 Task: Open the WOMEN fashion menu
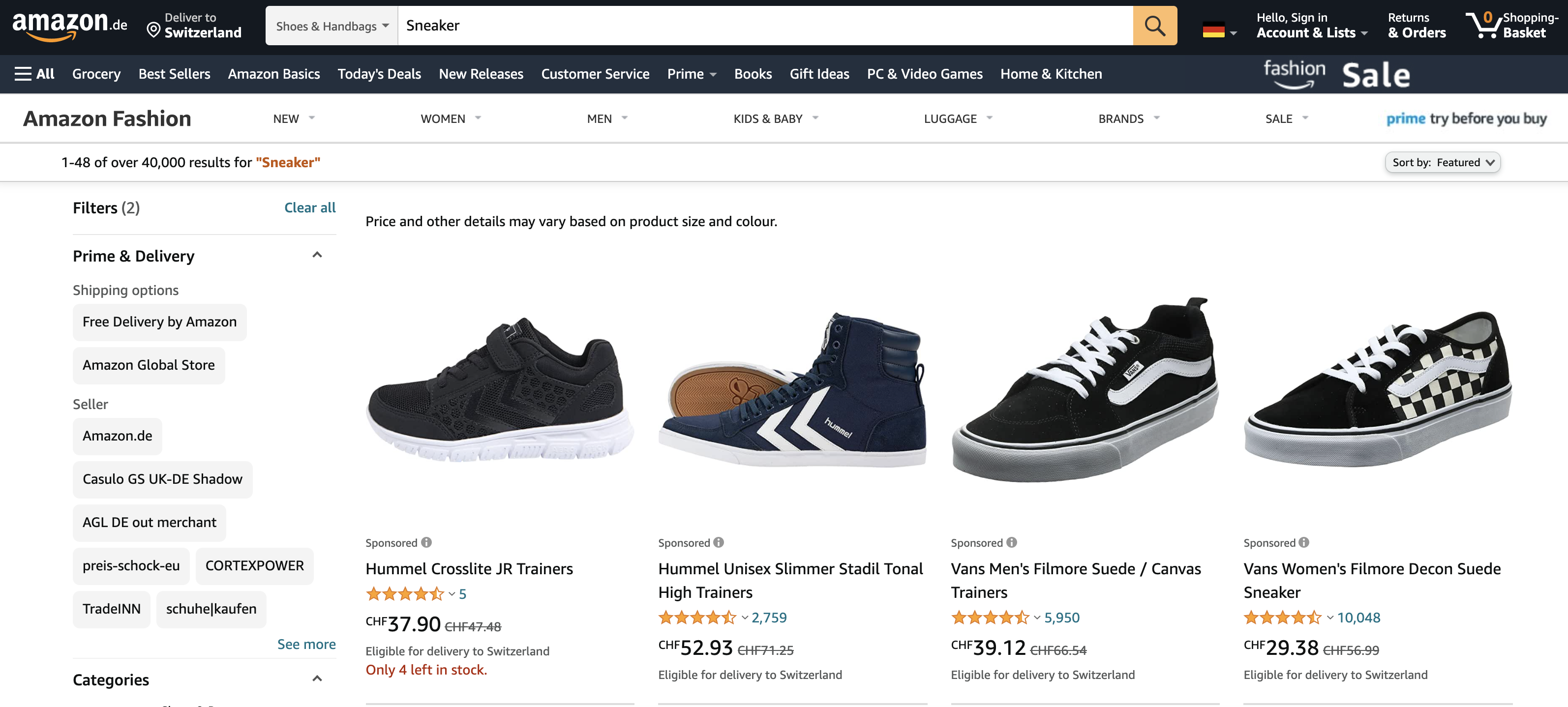point(450,118)
